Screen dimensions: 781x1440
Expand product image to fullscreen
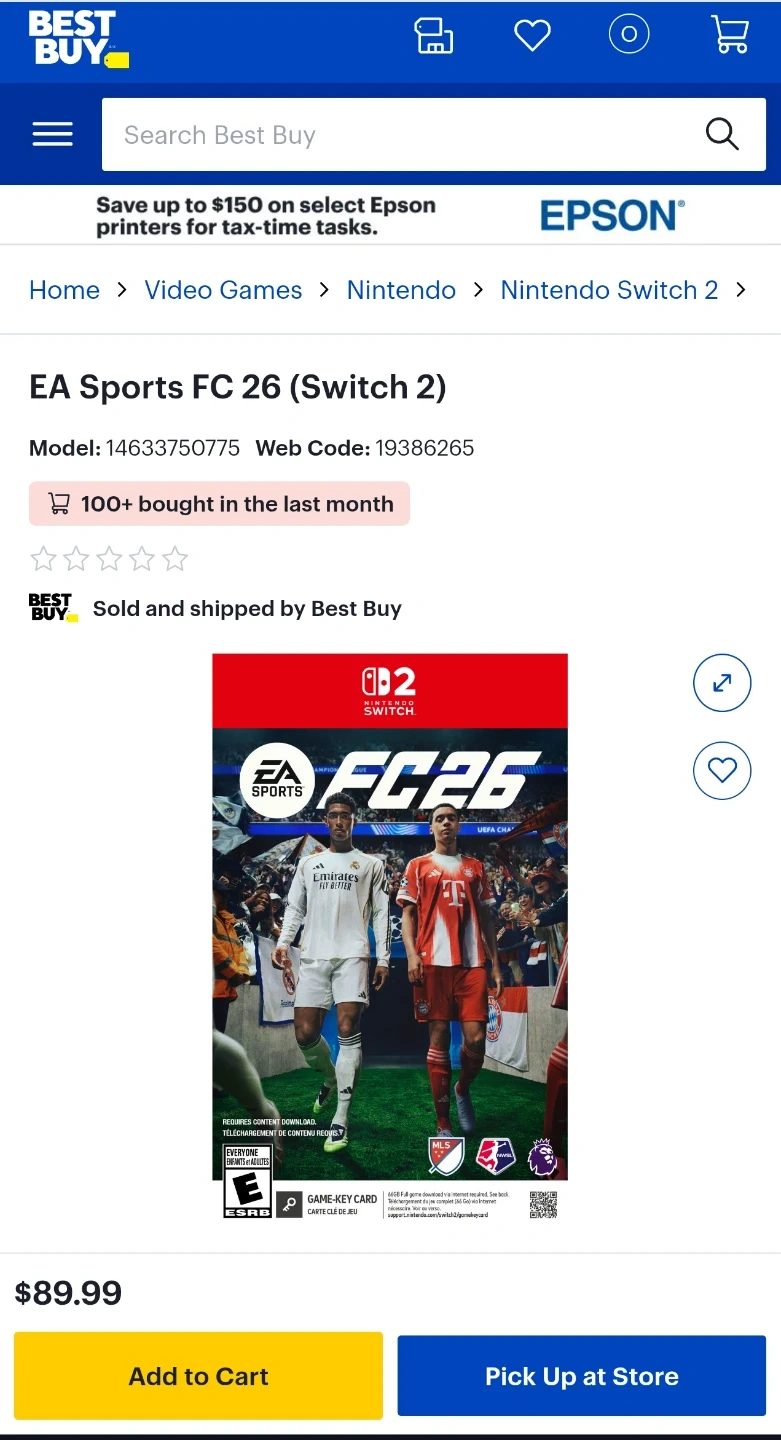722,683
